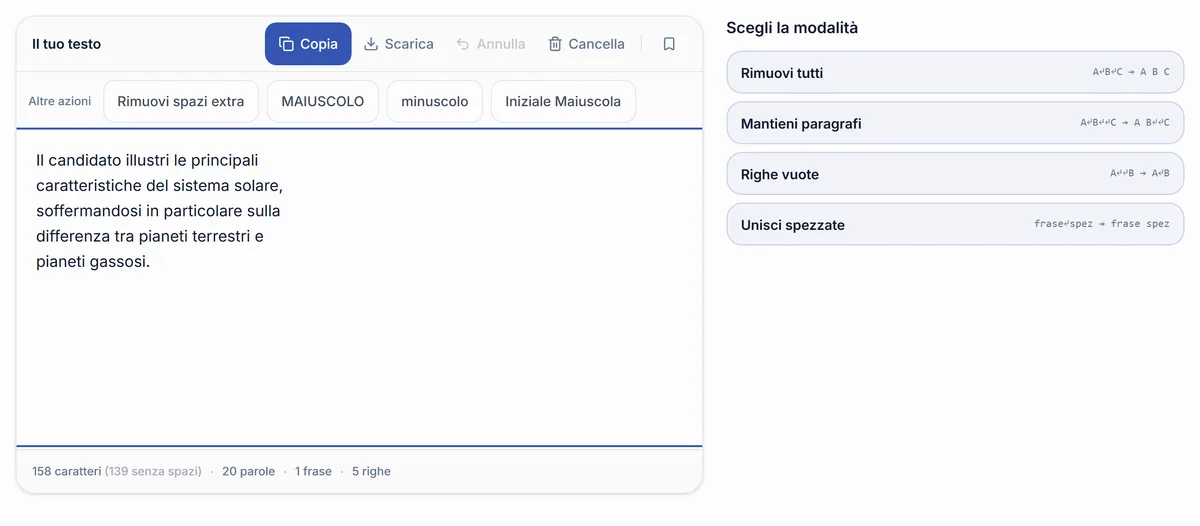The height and width of the screenshot is (526, 1200).
Task: Click the '5 righe' line count
Action: tap(371, 471)
